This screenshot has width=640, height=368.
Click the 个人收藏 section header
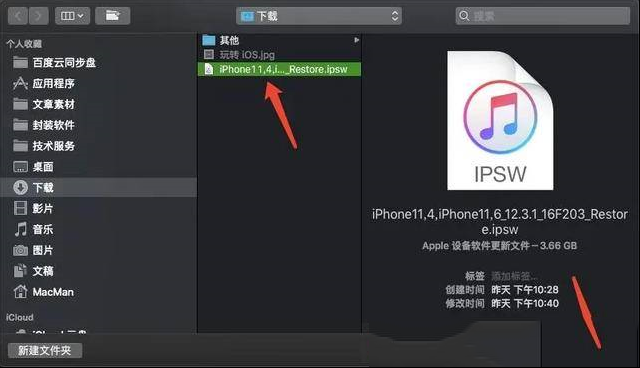pyautogui.click(x=24, y=44)
